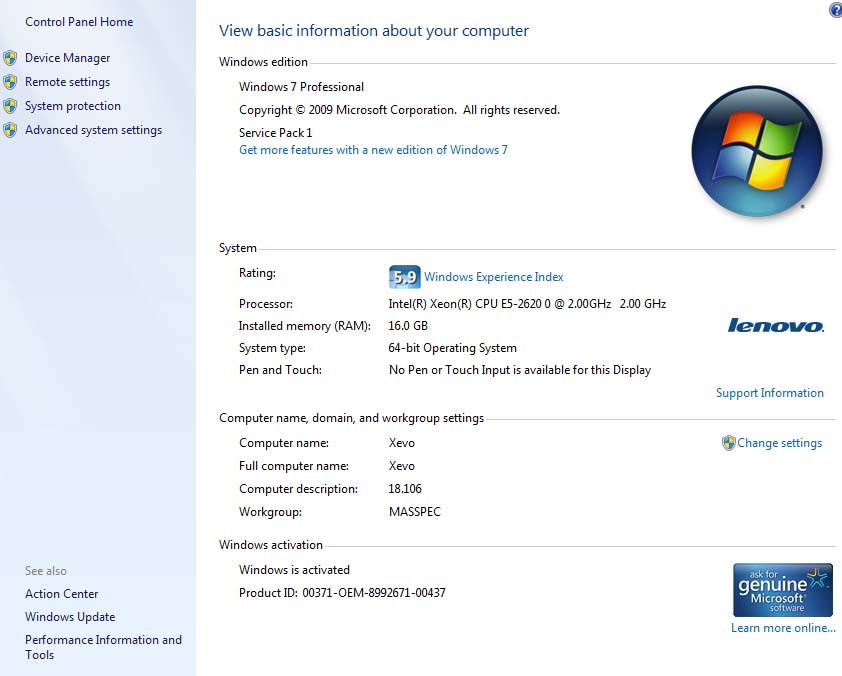This screenshot has width=842, height=676.
Task: Open Advanced system settings link
Action: click(x=93, y=130)
